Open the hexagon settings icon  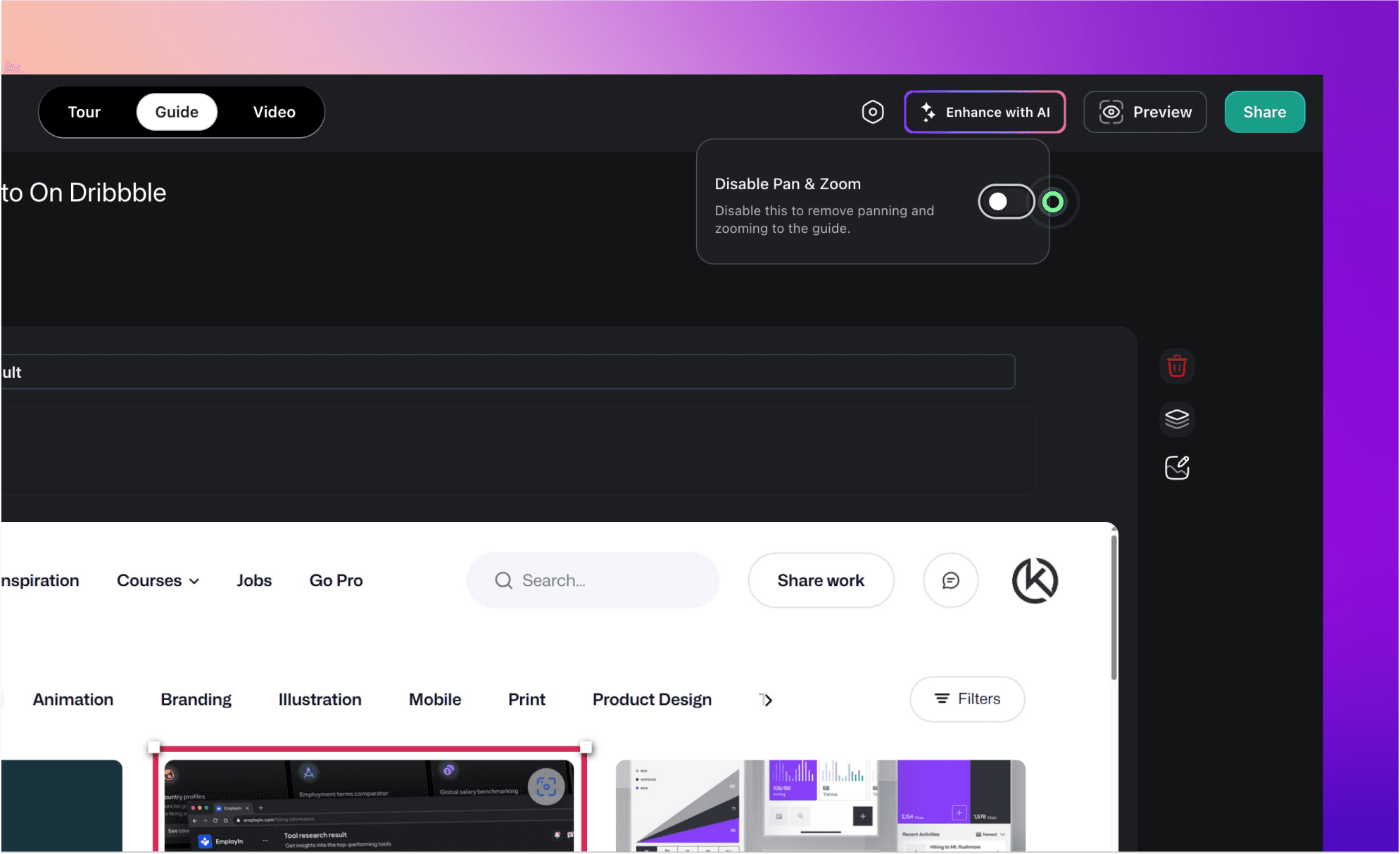click(872, 112)
